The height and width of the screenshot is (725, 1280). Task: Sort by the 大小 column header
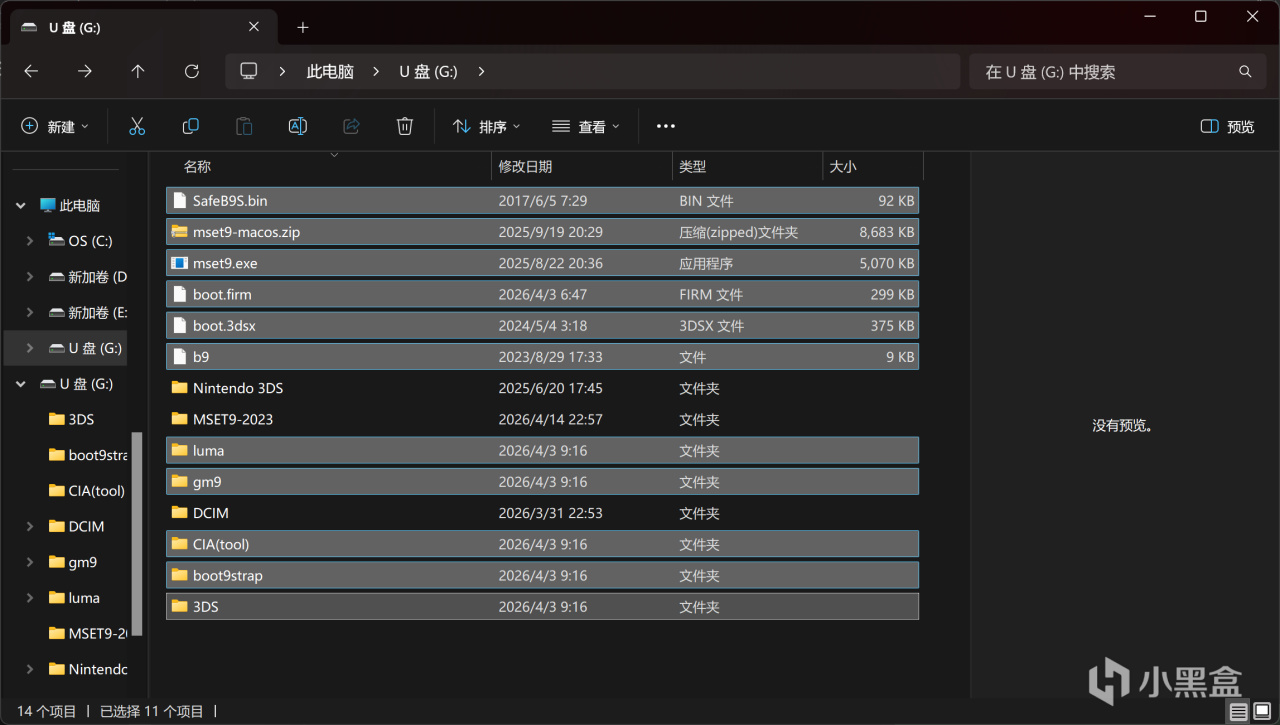(x=872, y=167)
